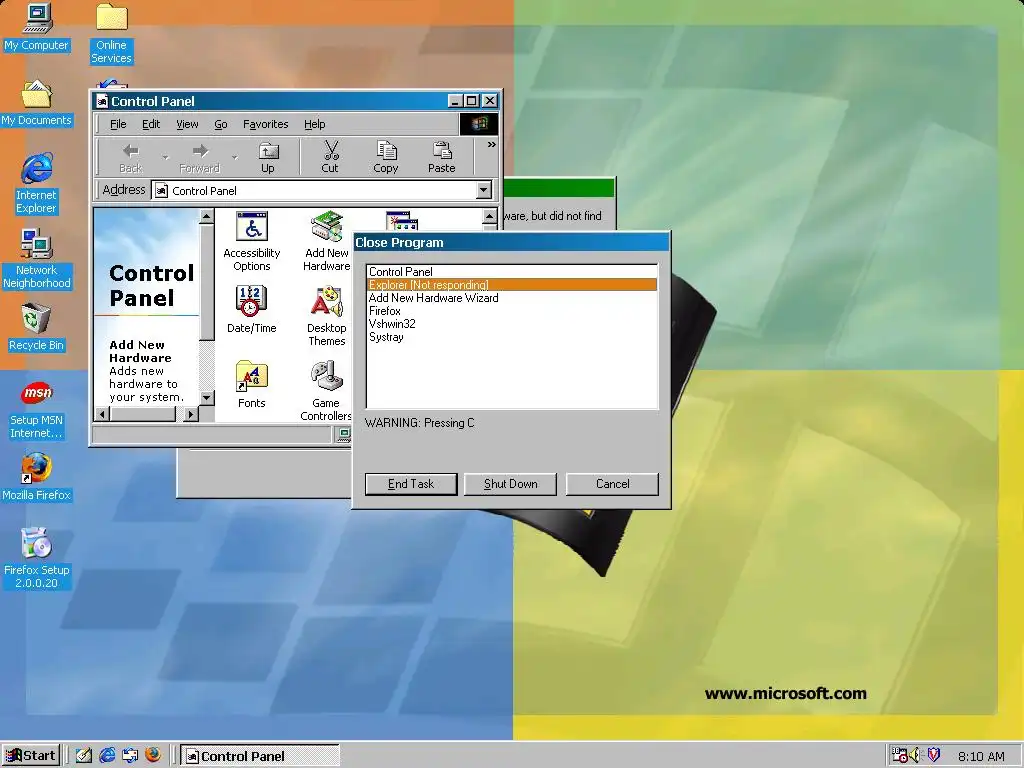Click in the Control Panel address field
The width and height of the screenshot is (1024, 768).
coord(314,191)
